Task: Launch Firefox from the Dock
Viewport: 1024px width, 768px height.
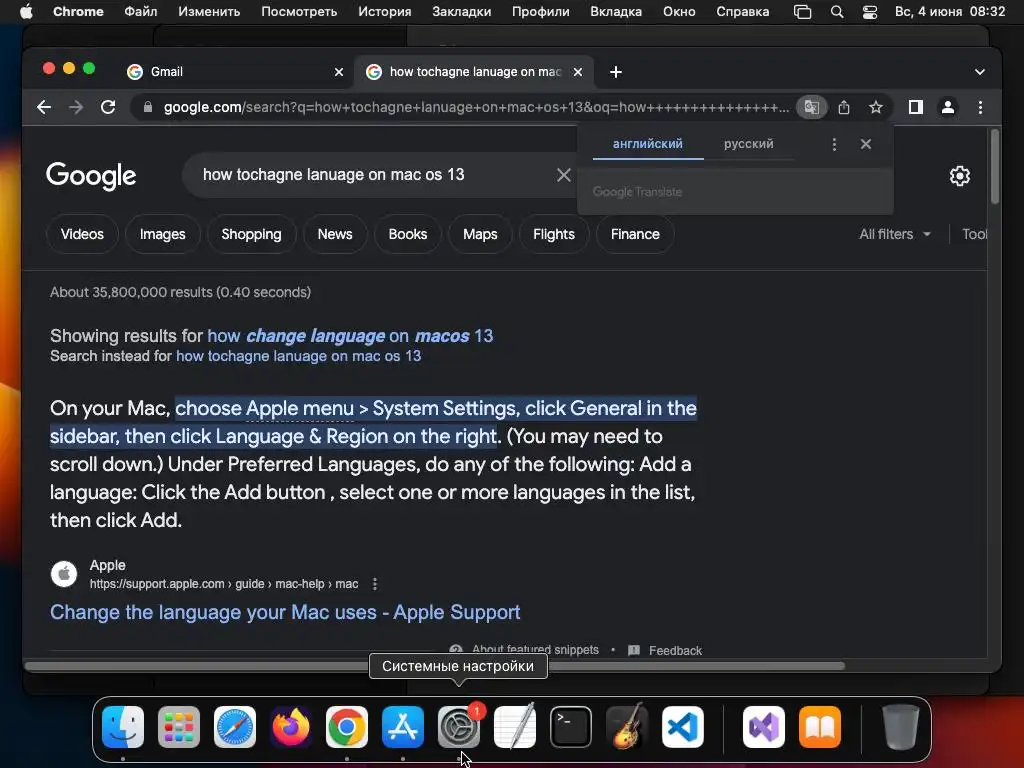Action: click(x=291, y=727)
